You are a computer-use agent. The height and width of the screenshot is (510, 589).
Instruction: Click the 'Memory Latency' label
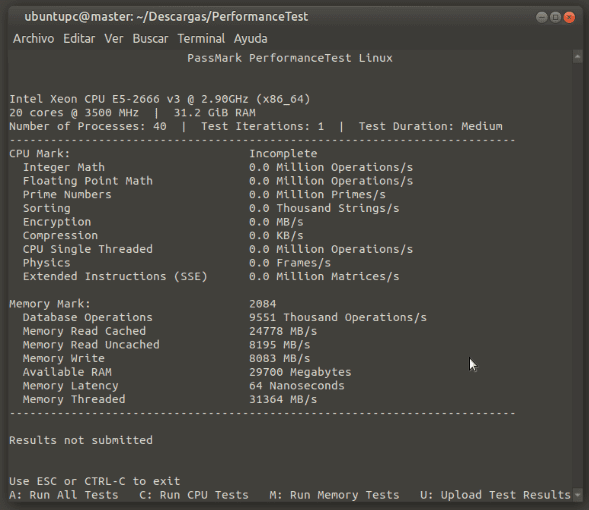(x=71, y=386)
